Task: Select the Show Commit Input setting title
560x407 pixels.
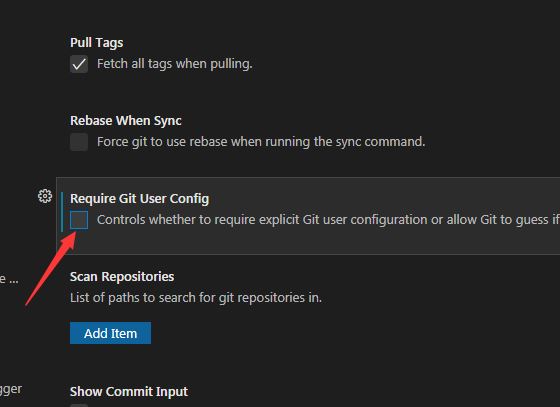Action: 129,392
